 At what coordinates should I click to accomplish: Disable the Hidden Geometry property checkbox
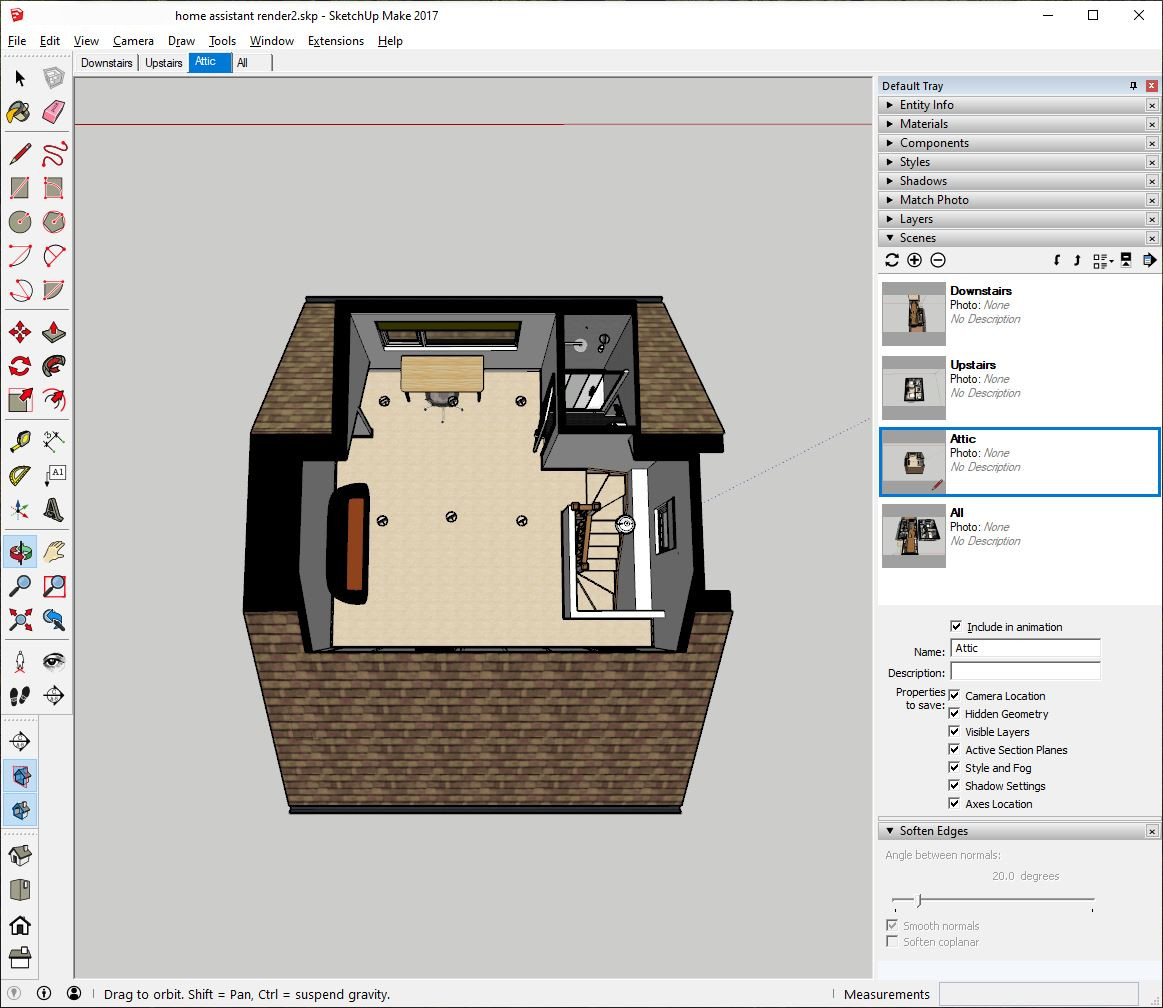[x=954, y=714]
